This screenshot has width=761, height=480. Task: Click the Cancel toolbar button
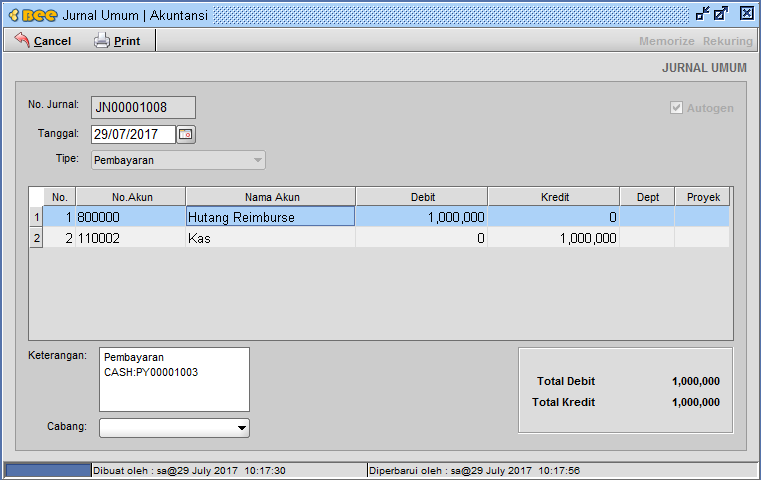(x=43, y=41)
